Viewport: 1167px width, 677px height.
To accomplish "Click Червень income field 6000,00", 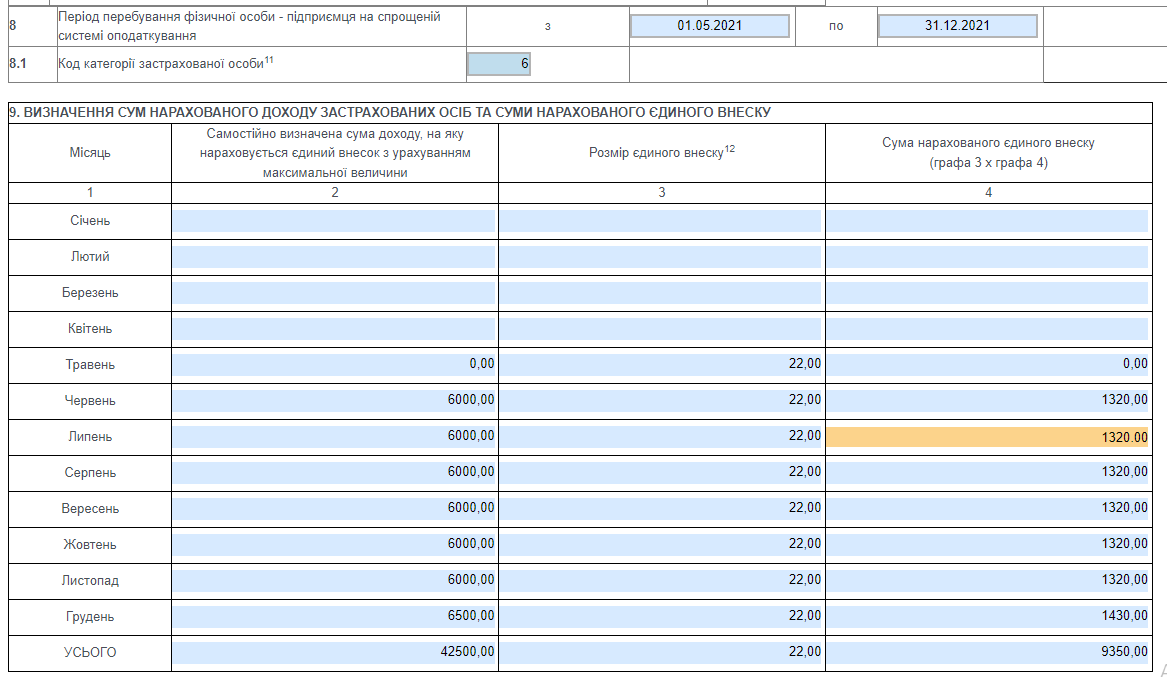I will coord(333,401).
